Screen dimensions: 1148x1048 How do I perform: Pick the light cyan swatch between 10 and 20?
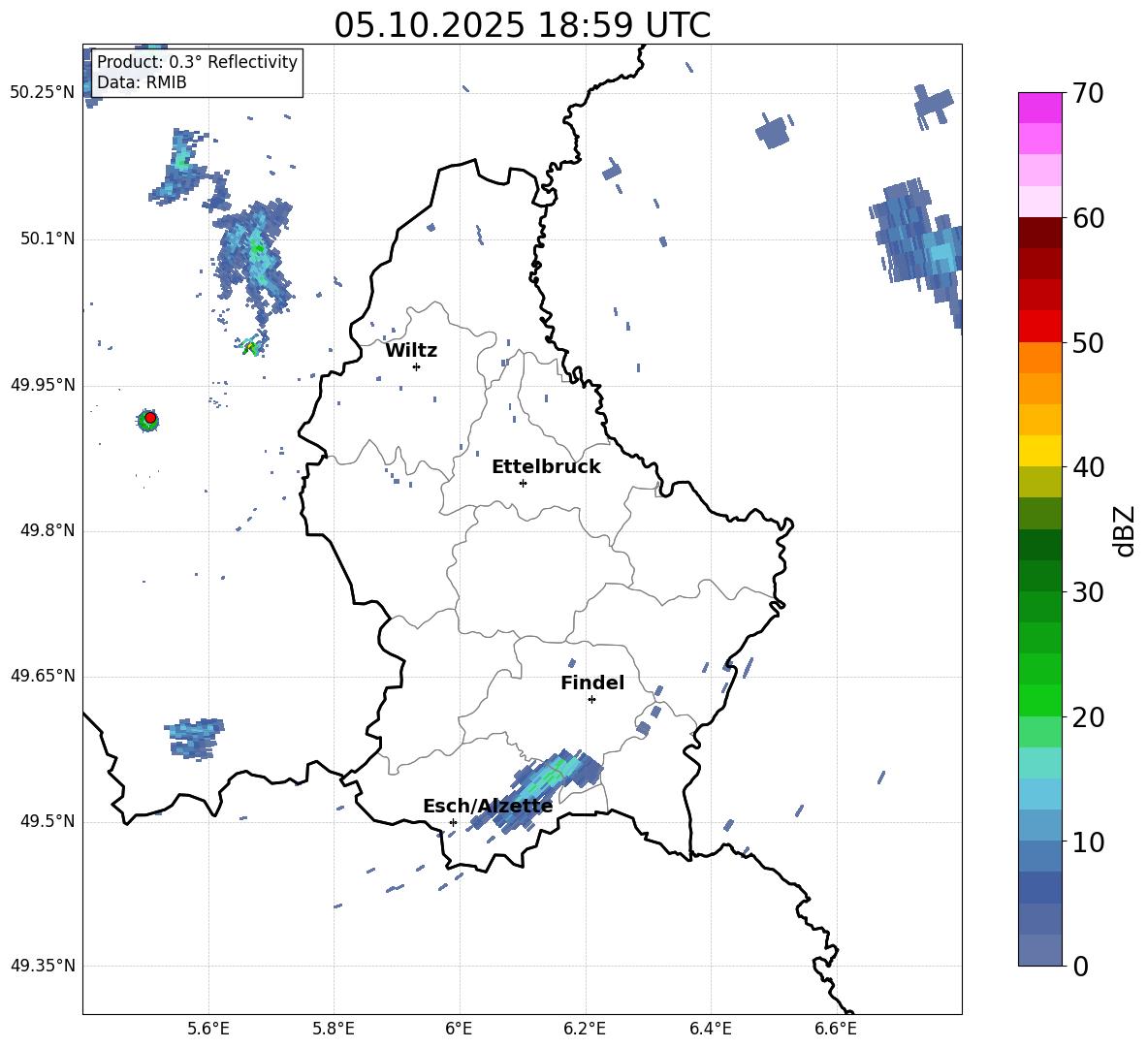click(x=1039, y=763)
